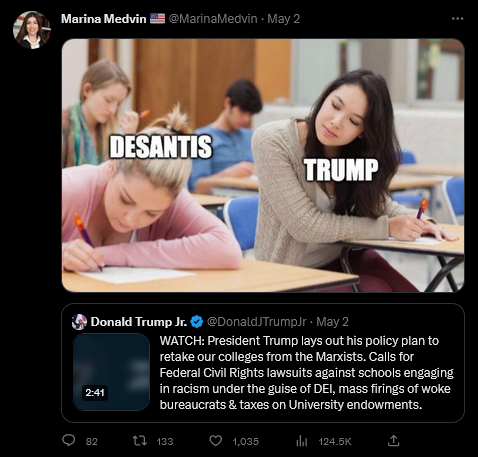
Task: Open quoted tweet text about colleges
Action: click(x=306, y=372)
